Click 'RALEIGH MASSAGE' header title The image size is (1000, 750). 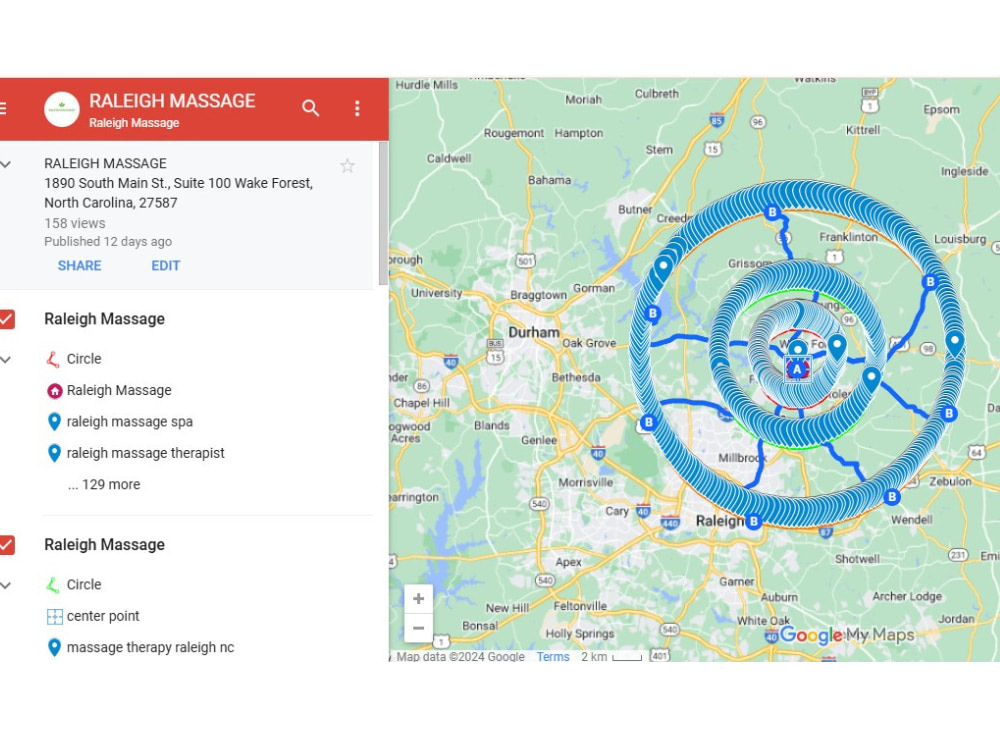point(172,101)
